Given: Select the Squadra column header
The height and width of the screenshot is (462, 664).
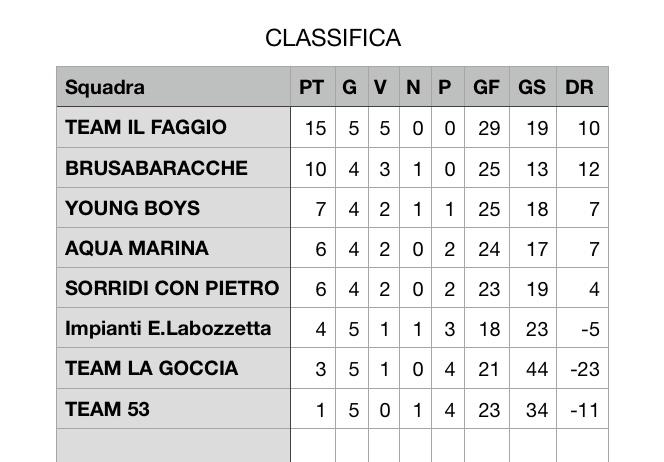Looking at the screenshot, I should point(174,86).
